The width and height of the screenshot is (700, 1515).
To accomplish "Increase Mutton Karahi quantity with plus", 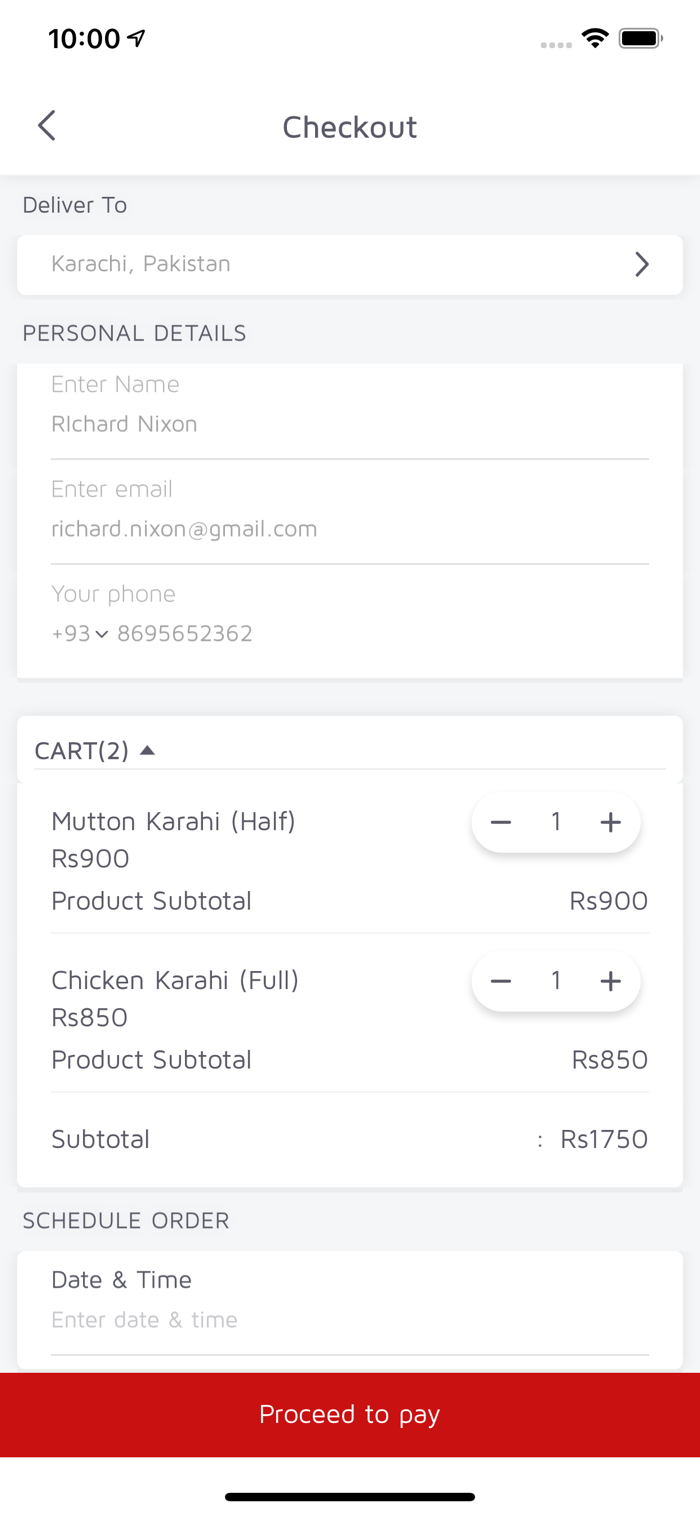I will (x=610, y=822).
